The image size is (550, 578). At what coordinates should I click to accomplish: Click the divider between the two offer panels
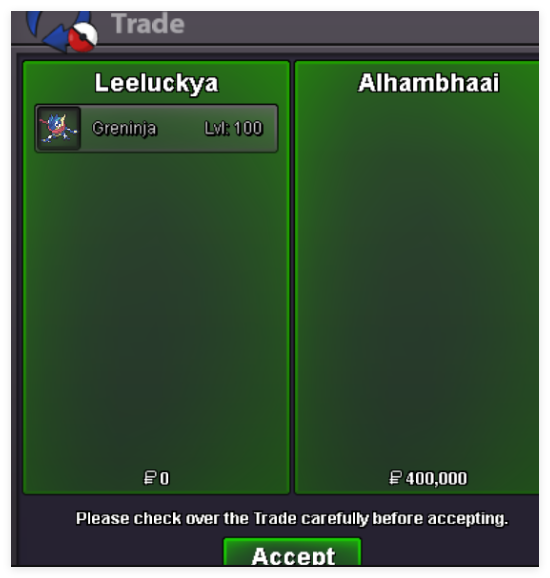[x=292, y=277]
